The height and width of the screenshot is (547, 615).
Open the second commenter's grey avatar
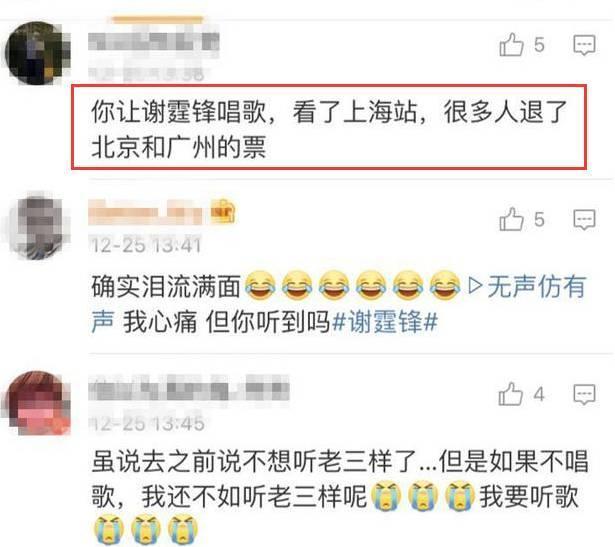tap(37, 226)
